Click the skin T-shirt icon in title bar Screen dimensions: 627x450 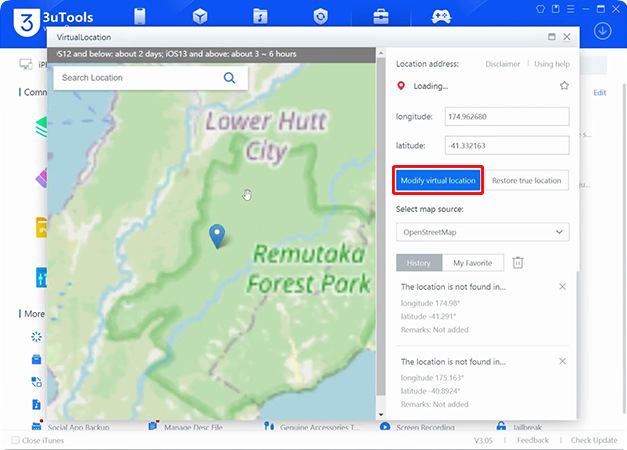pyautogui.click(x=540, y=9)
